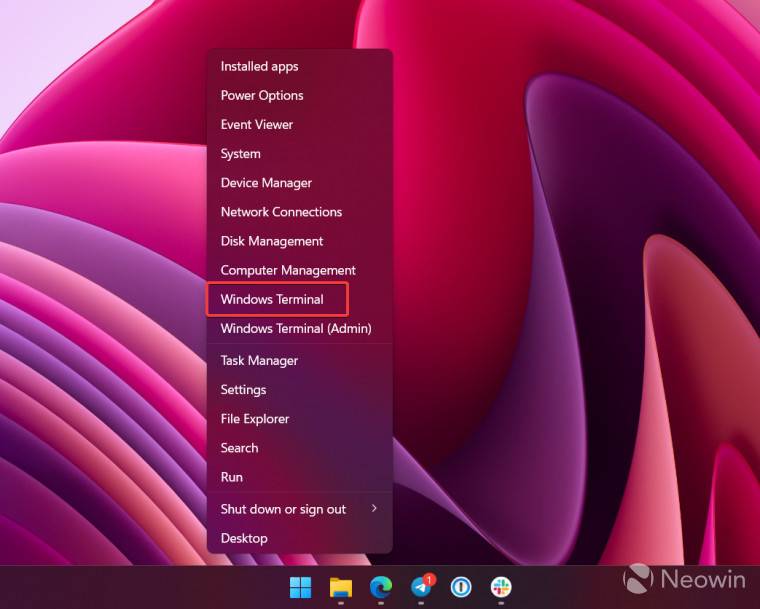Open 1Password from the taskbar

[461, 587]
